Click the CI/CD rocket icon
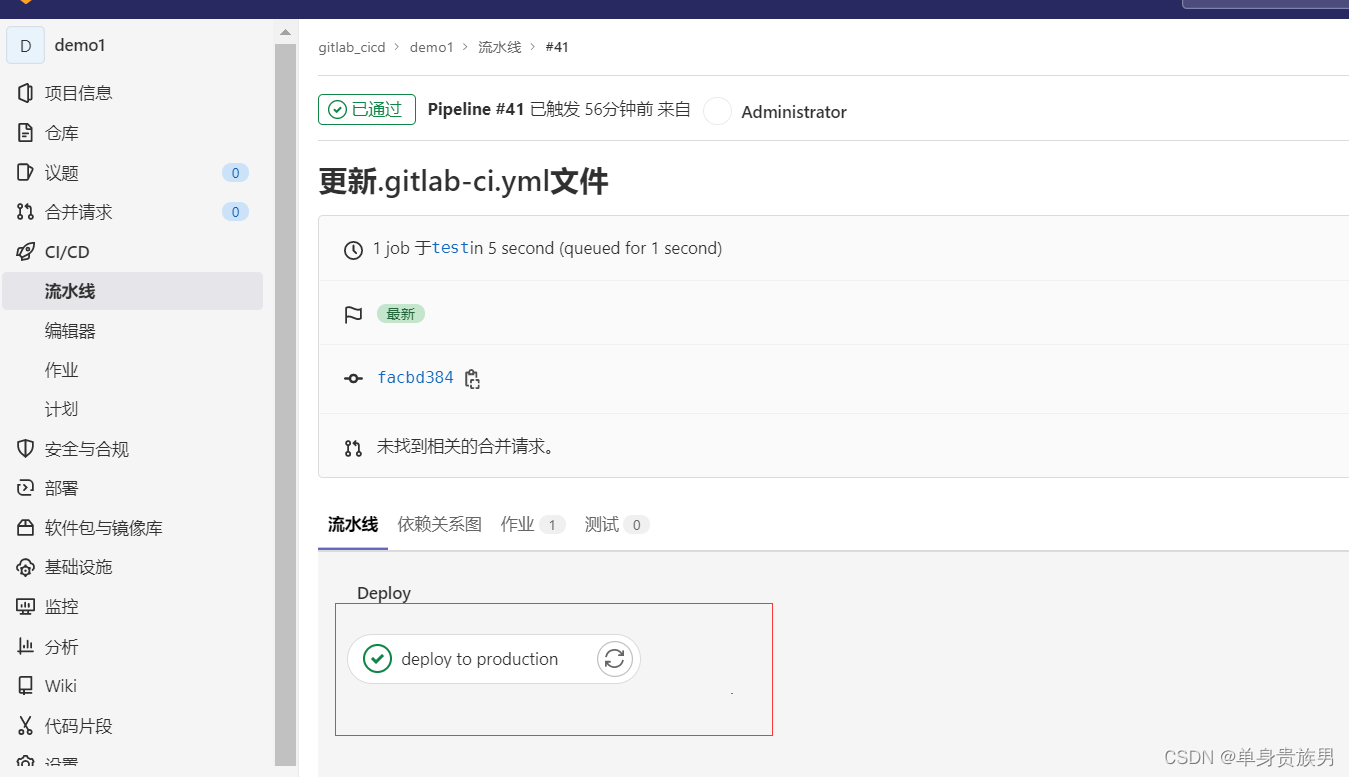The image size is (1349, 777). pyautogui.click(x=26, y=252)
